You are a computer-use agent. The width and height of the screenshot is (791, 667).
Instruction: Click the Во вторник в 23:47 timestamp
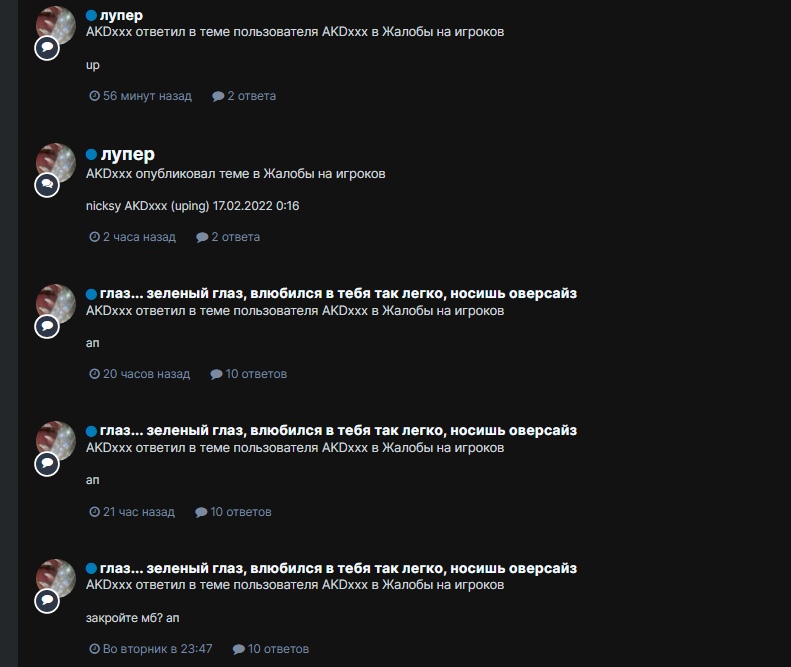[157, 649]
